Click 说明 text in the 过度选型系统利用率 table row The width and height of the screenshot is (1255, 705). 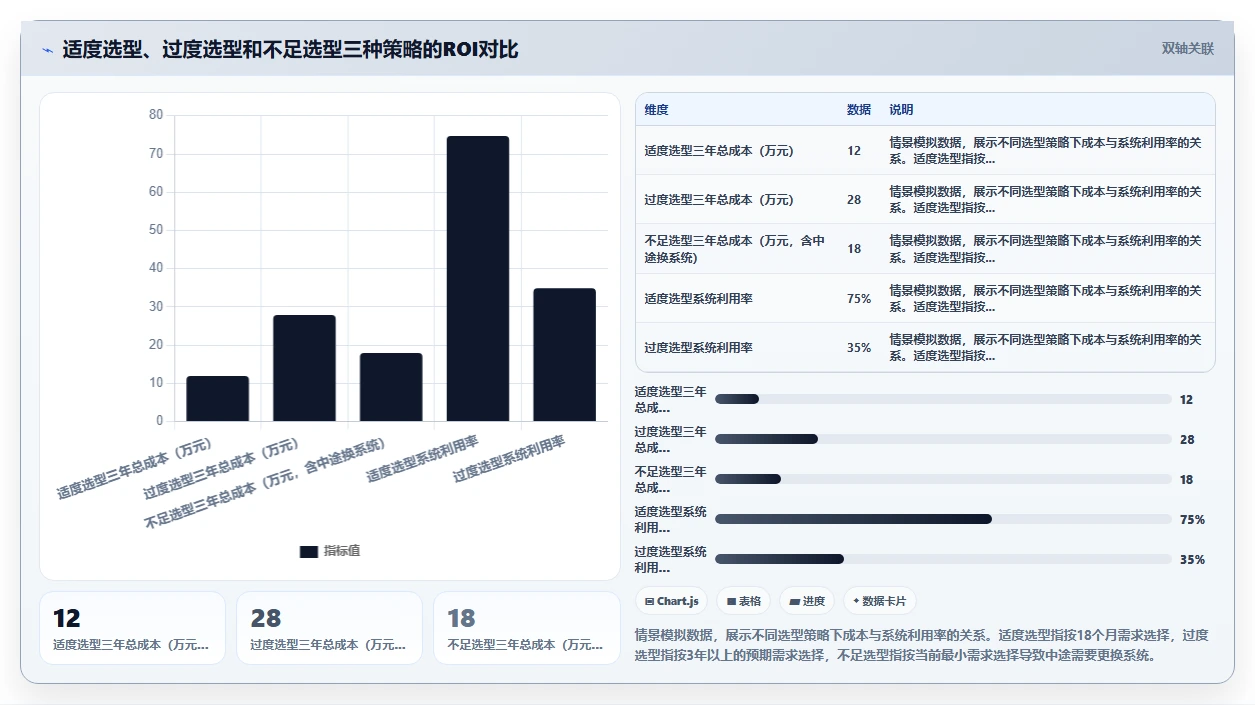click(x=1045, y=347)
